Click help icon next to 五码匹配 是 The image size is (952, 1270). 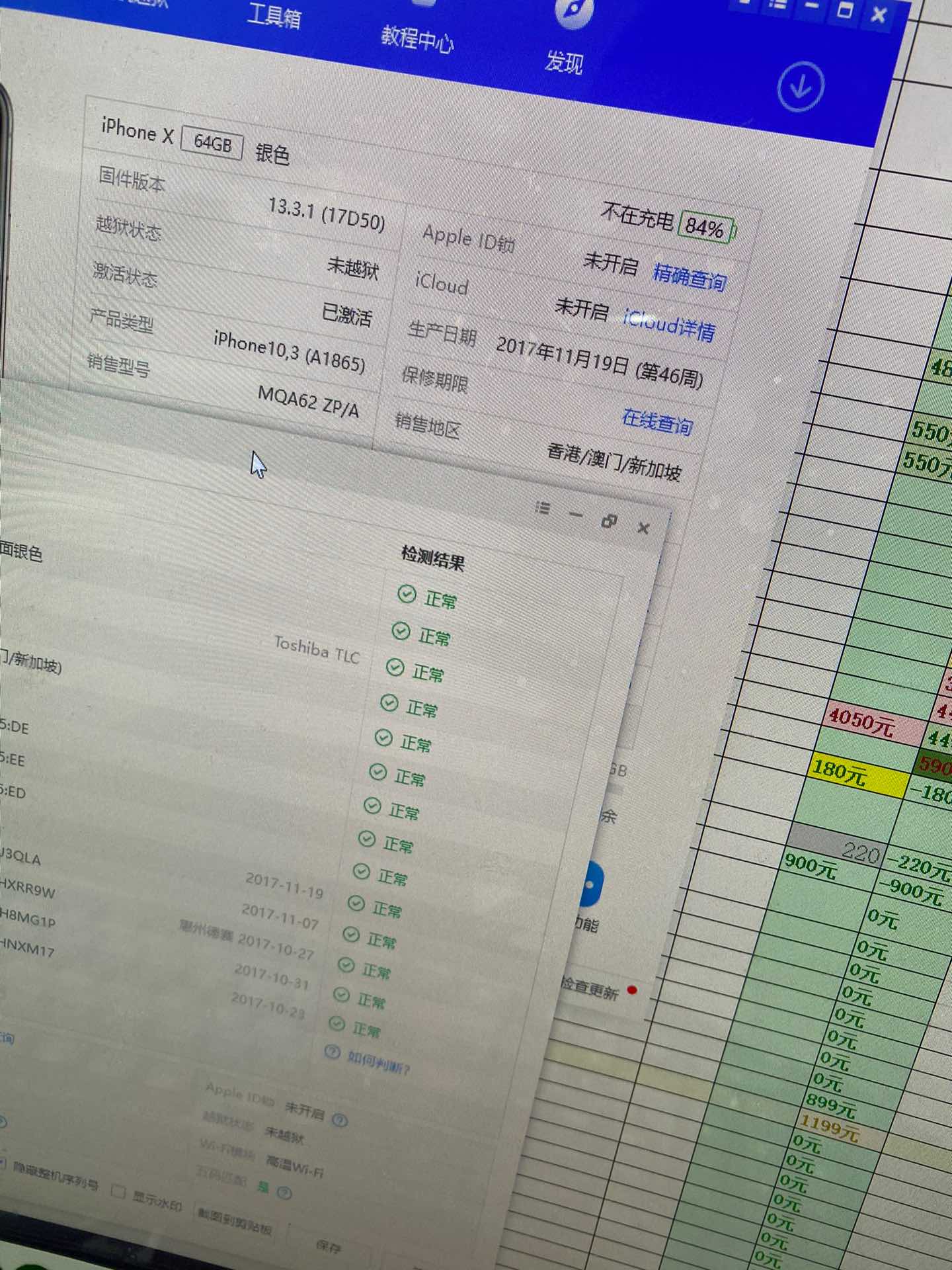(284, 1193)
